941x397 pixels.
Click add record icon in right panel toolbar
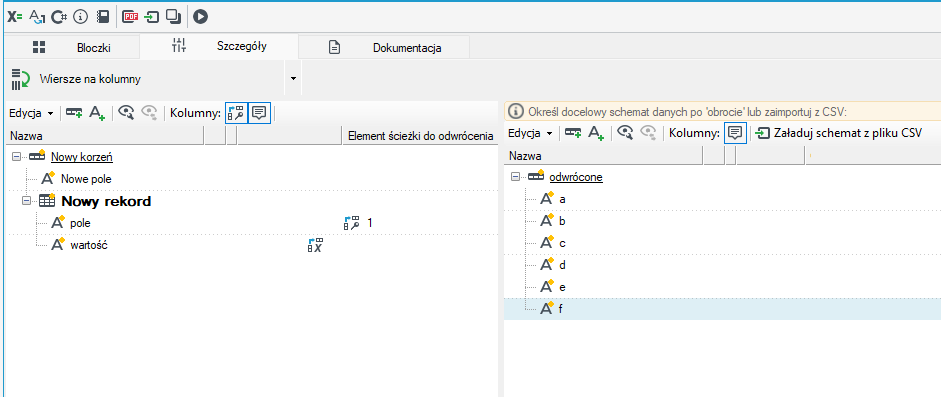tap(573, 133)
